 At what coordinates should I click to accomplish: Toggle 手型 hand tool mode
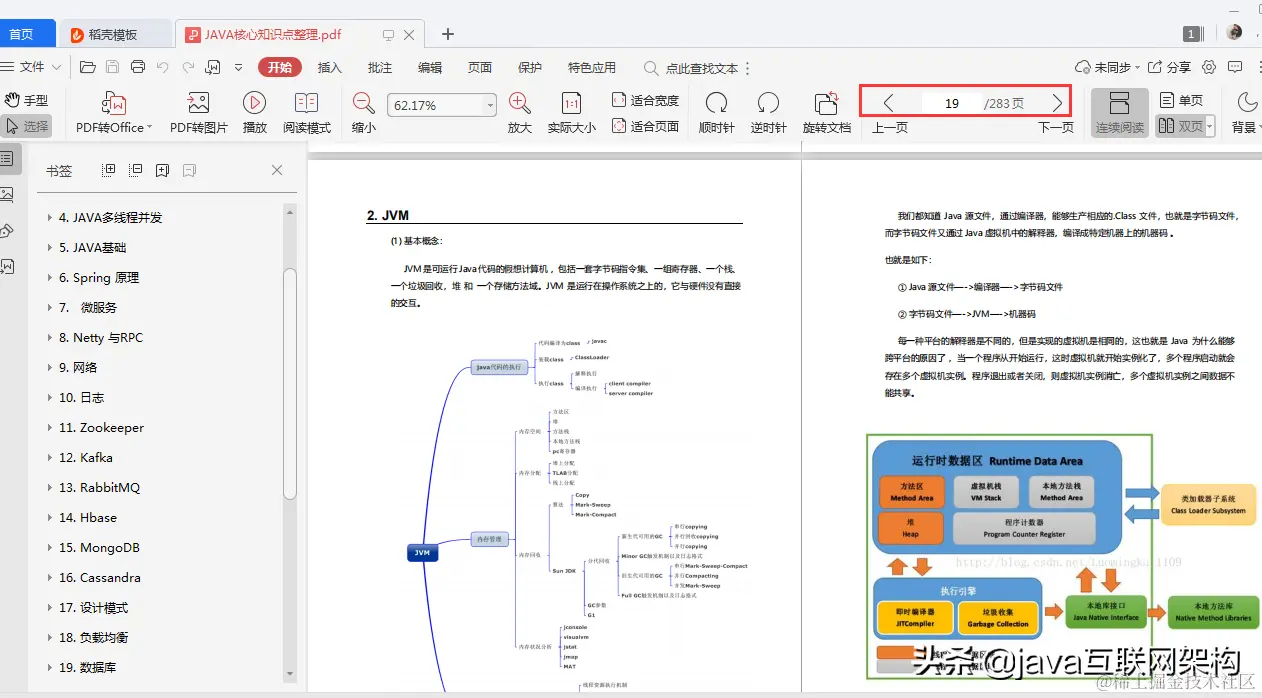click(x=29, y=99)
